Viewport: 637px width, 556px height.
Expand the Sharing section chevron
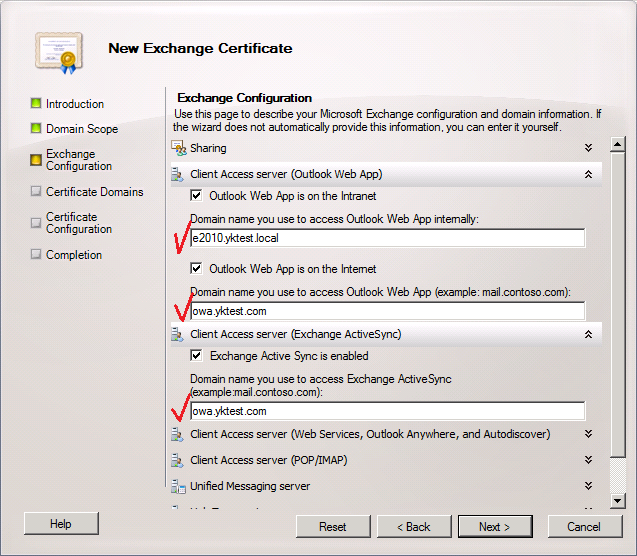(x=589, y=148)
